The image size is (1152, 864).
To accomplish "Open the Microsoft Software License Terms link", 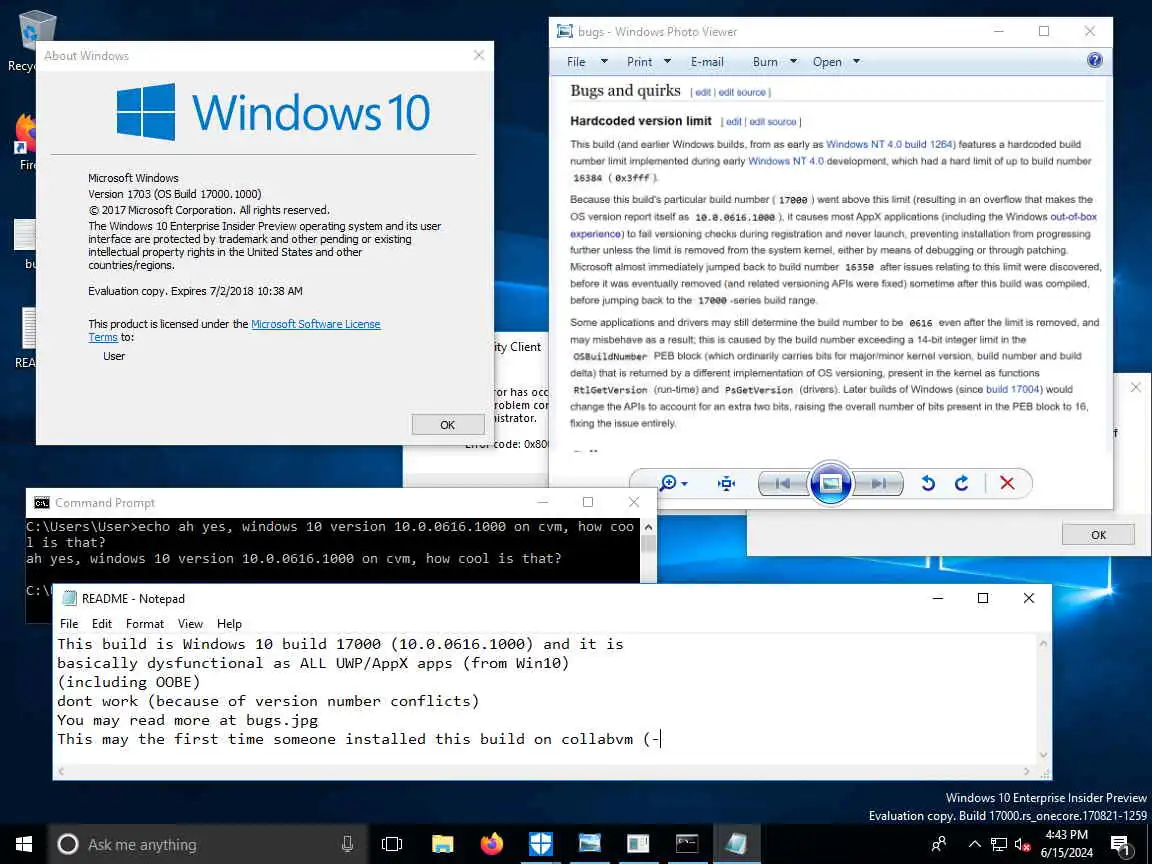I will click(315, 324).
